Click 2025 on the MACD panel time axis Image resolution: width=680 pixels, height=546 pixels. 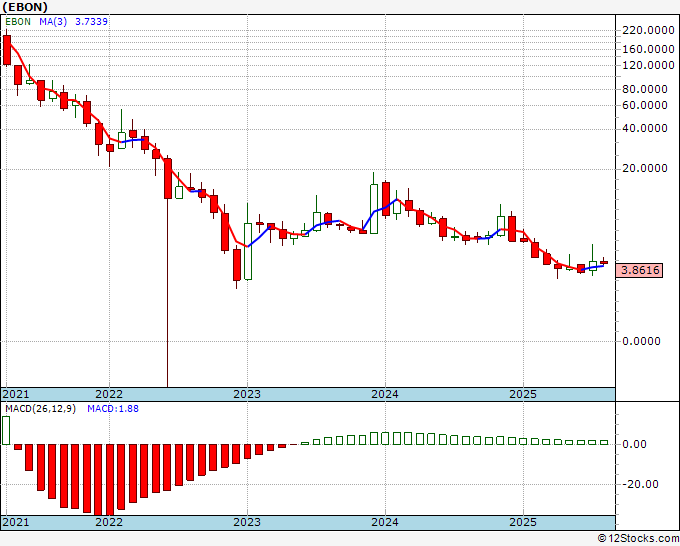[x=523, y=522]
